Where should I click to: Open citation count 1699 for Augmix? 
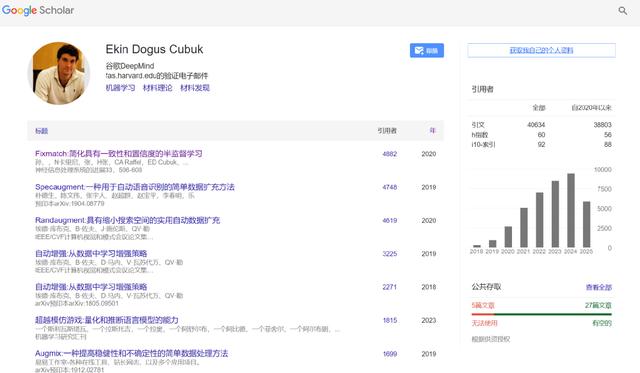(x=390, y=354)
